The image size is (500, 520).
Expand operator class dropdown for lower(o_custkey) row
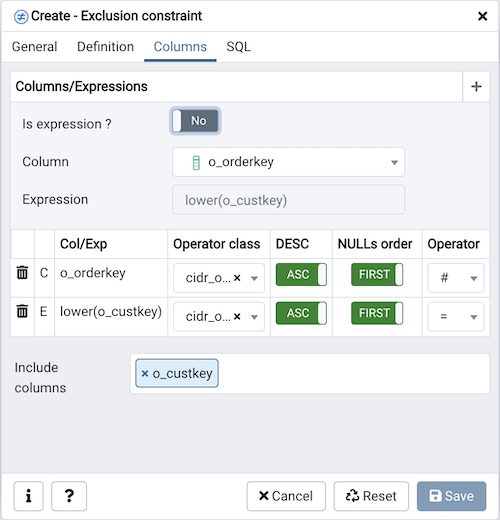click(254, 317)
